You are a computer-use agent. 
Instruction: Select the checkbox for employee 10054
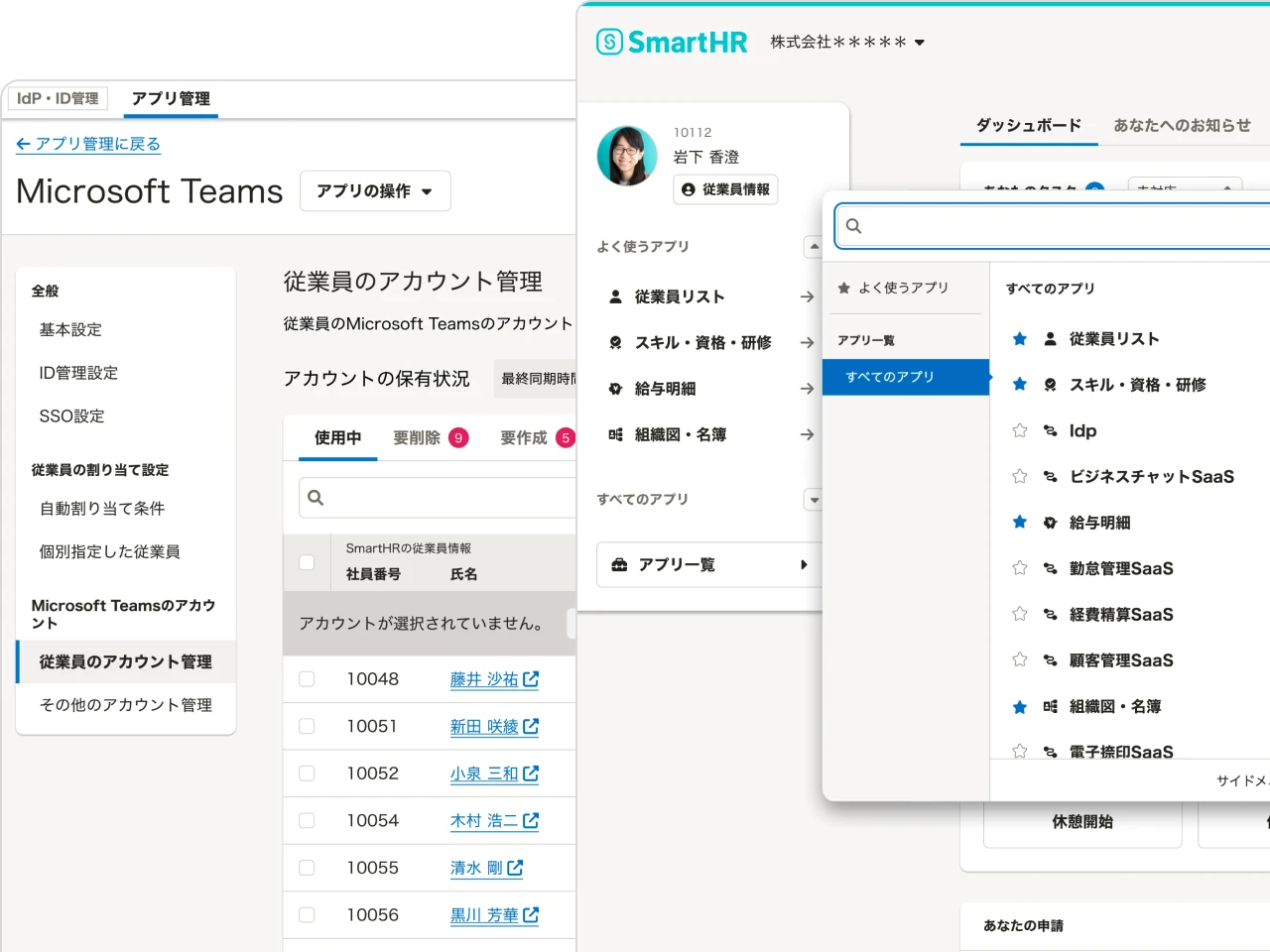pyautogui.click(x=307, y=821)
